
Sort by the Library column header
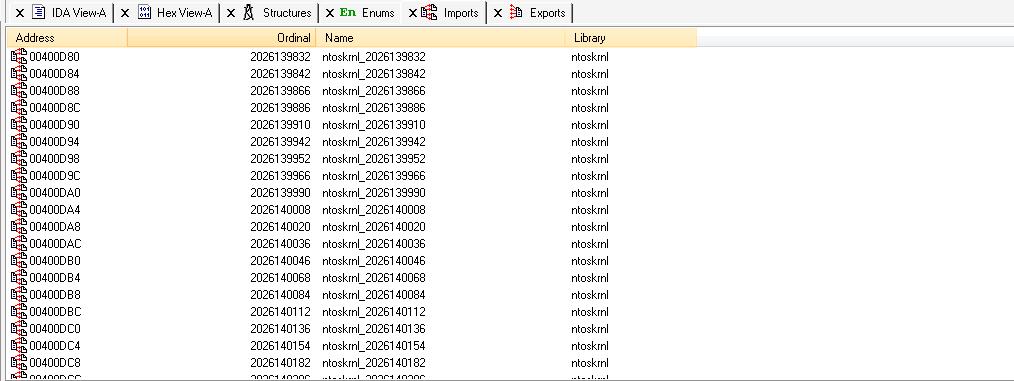pyautogui.click(x=631, y=38)
